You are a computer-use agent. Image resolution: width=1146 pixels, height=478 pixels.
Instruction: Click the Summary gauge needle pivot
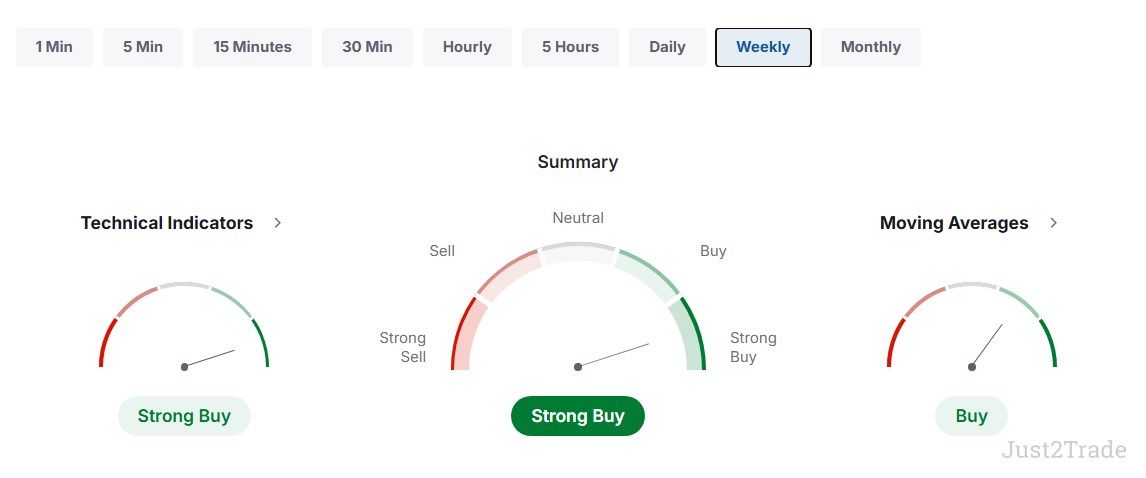point(577,367)
